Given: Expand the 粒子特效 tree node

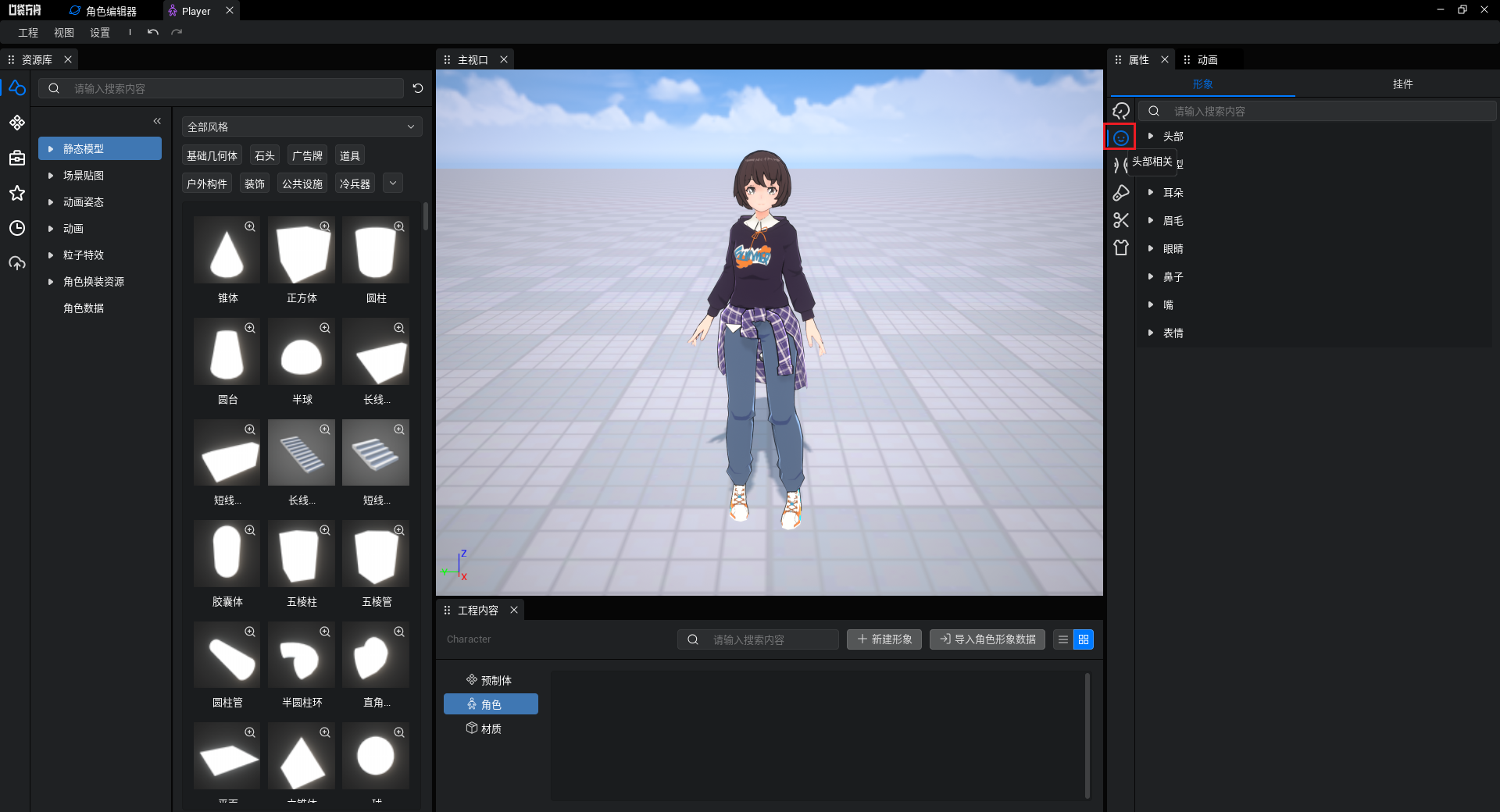Looking at the screenshot, I should (x=51, y=255).
